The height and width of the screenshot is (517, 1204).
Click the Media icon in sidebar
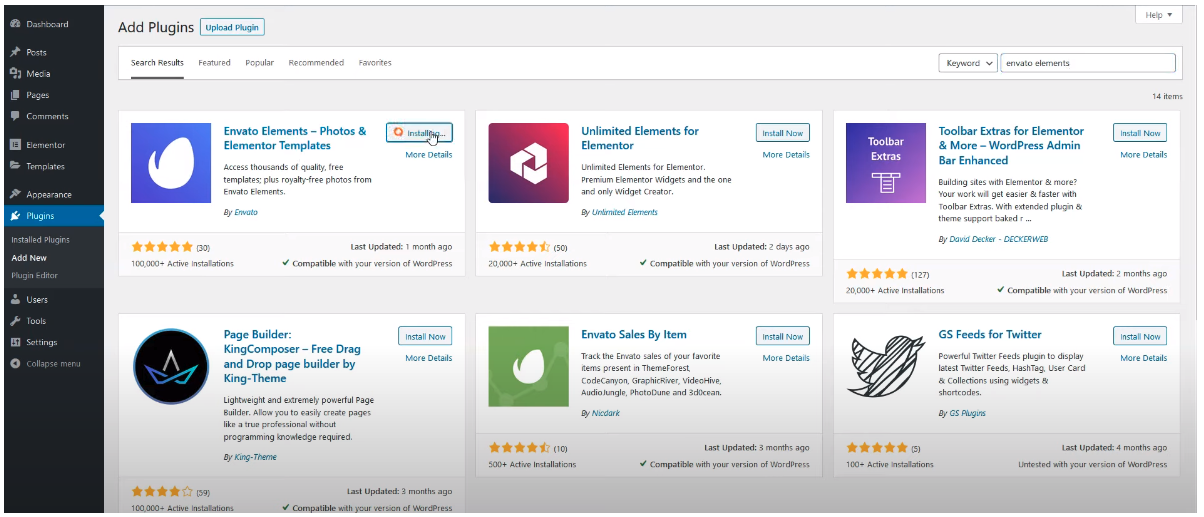click(15, 73)
